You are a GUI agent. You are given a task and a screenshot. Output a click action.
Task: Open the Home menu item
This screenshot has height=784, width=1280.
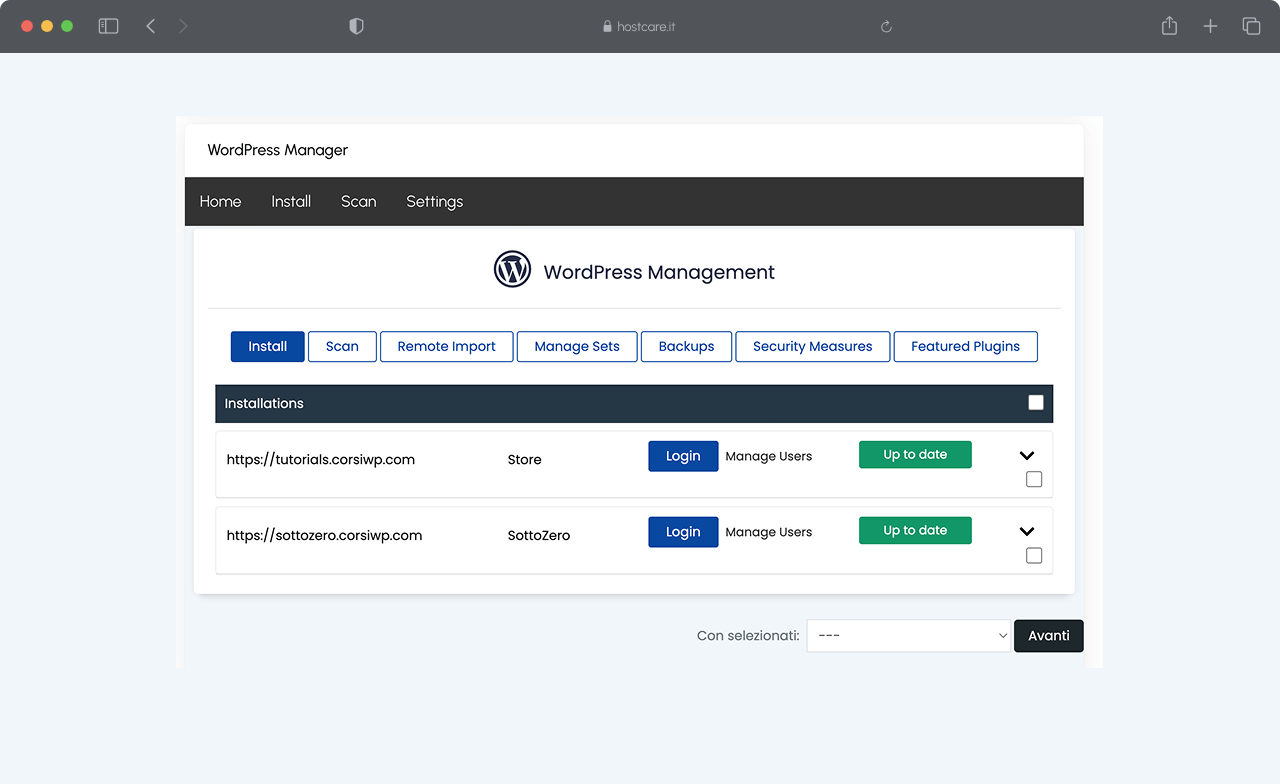point(220,201)
